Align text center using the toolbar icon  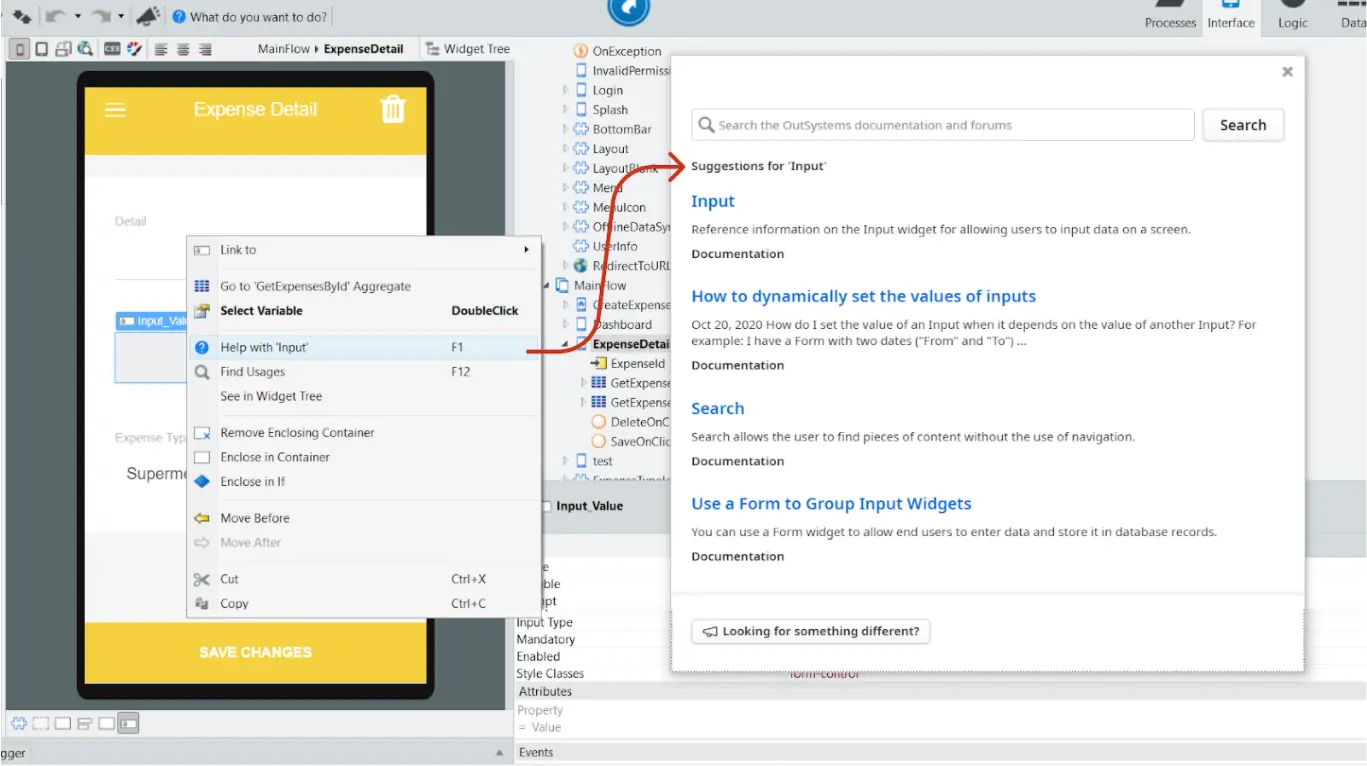[183, 49]
